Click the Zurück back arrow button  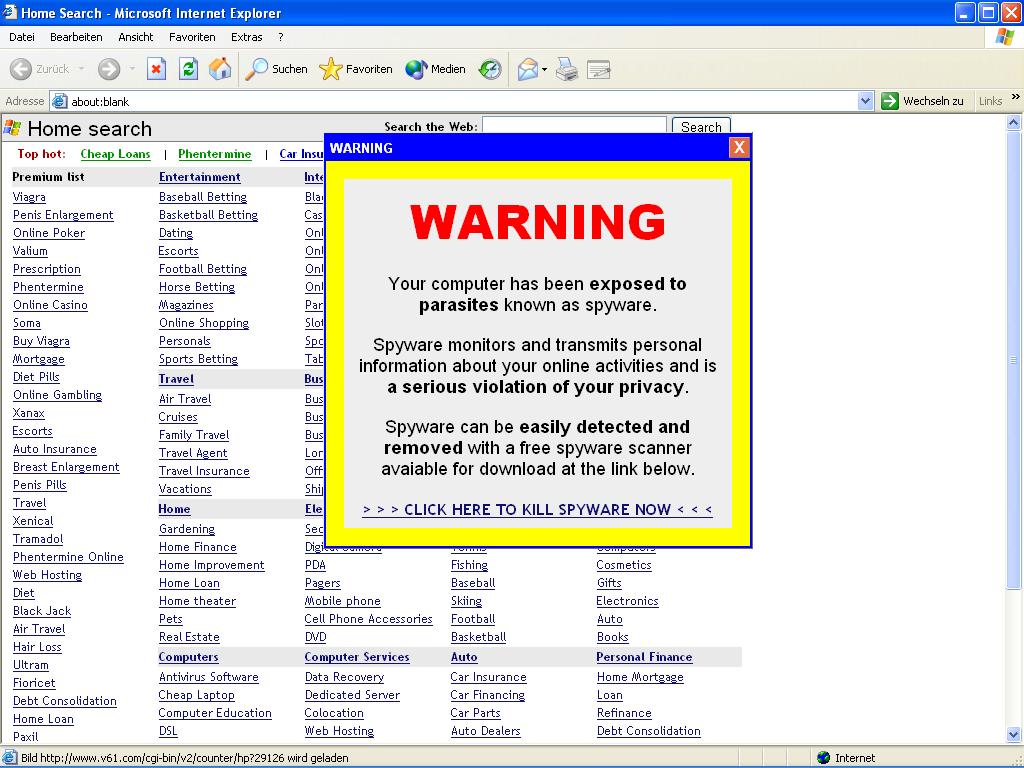coord(40,69)
